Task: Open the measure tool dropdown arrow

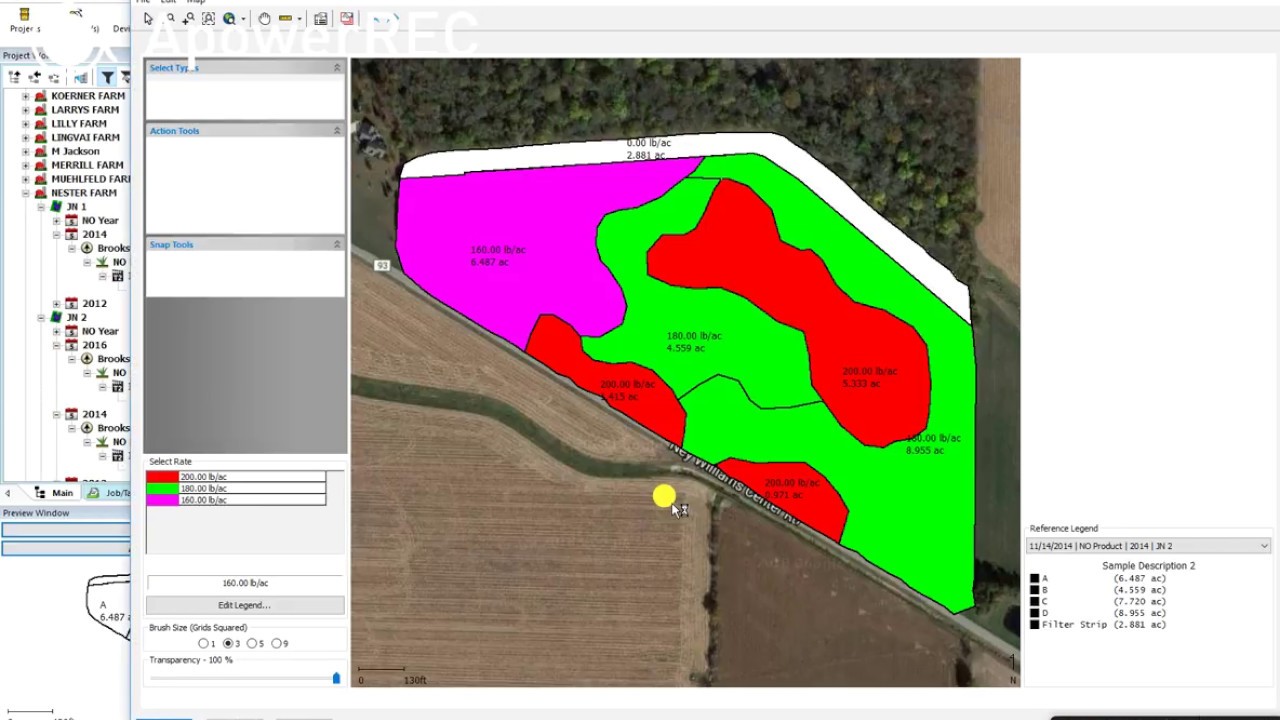Action: tap(299, 18)
